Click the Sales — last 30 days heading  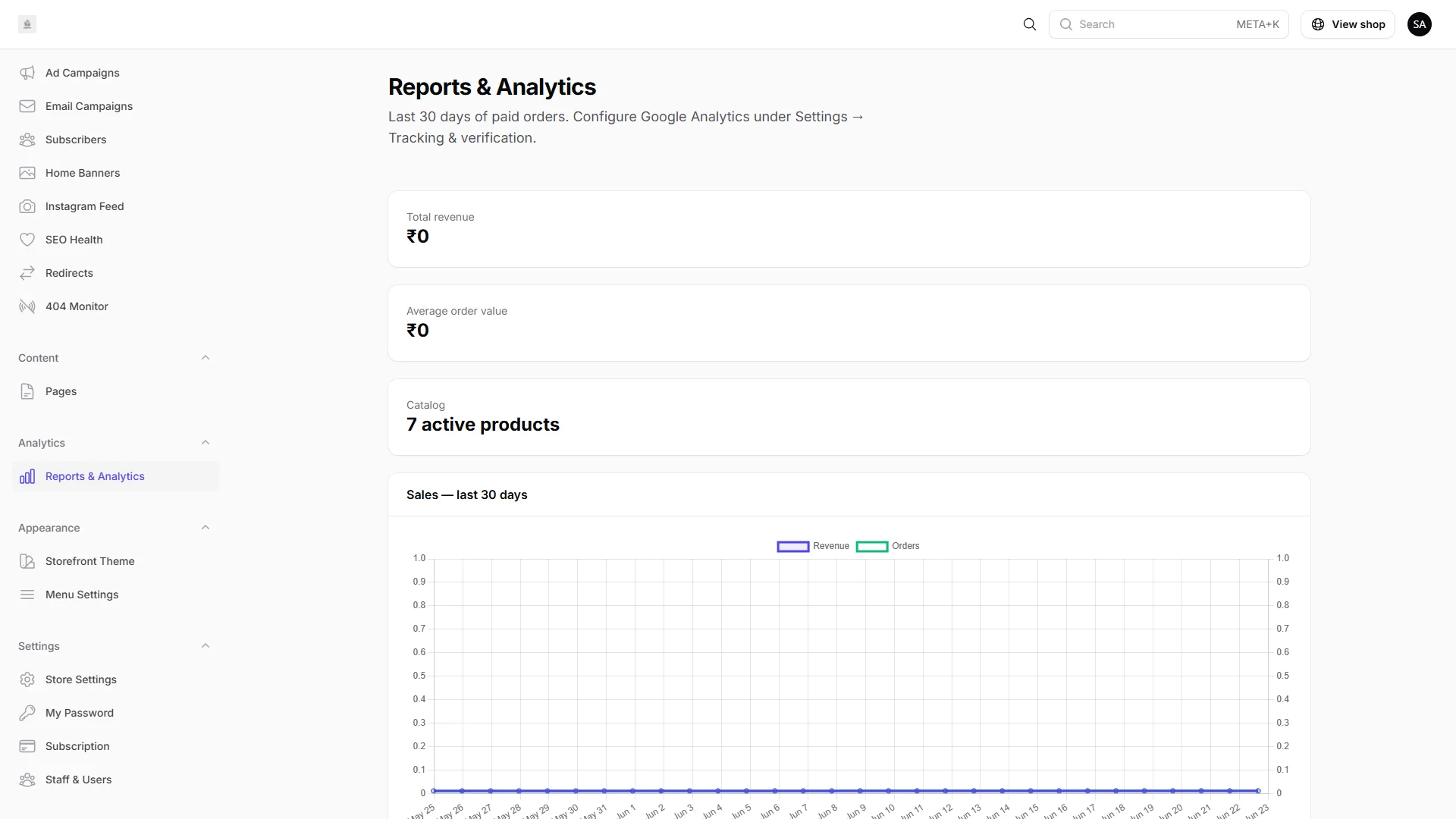[467, 494]
